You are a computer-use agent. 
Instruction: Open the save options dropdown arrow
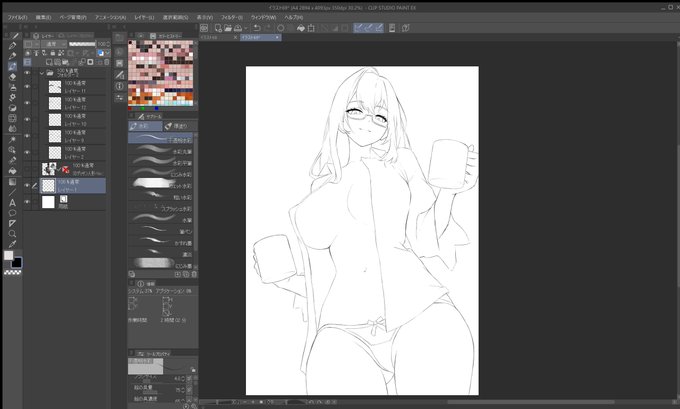point(245,28)
